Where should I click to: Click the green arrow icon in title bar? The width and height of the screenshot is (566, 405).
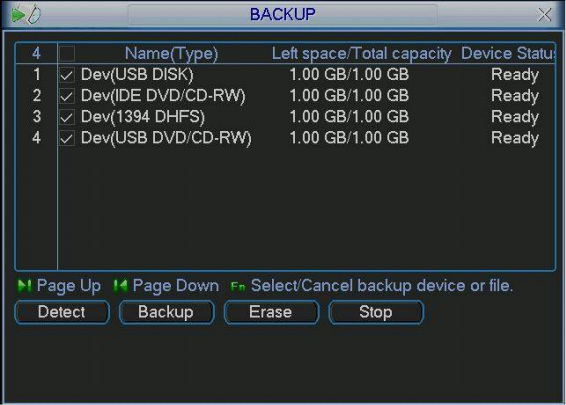(18, 15)
